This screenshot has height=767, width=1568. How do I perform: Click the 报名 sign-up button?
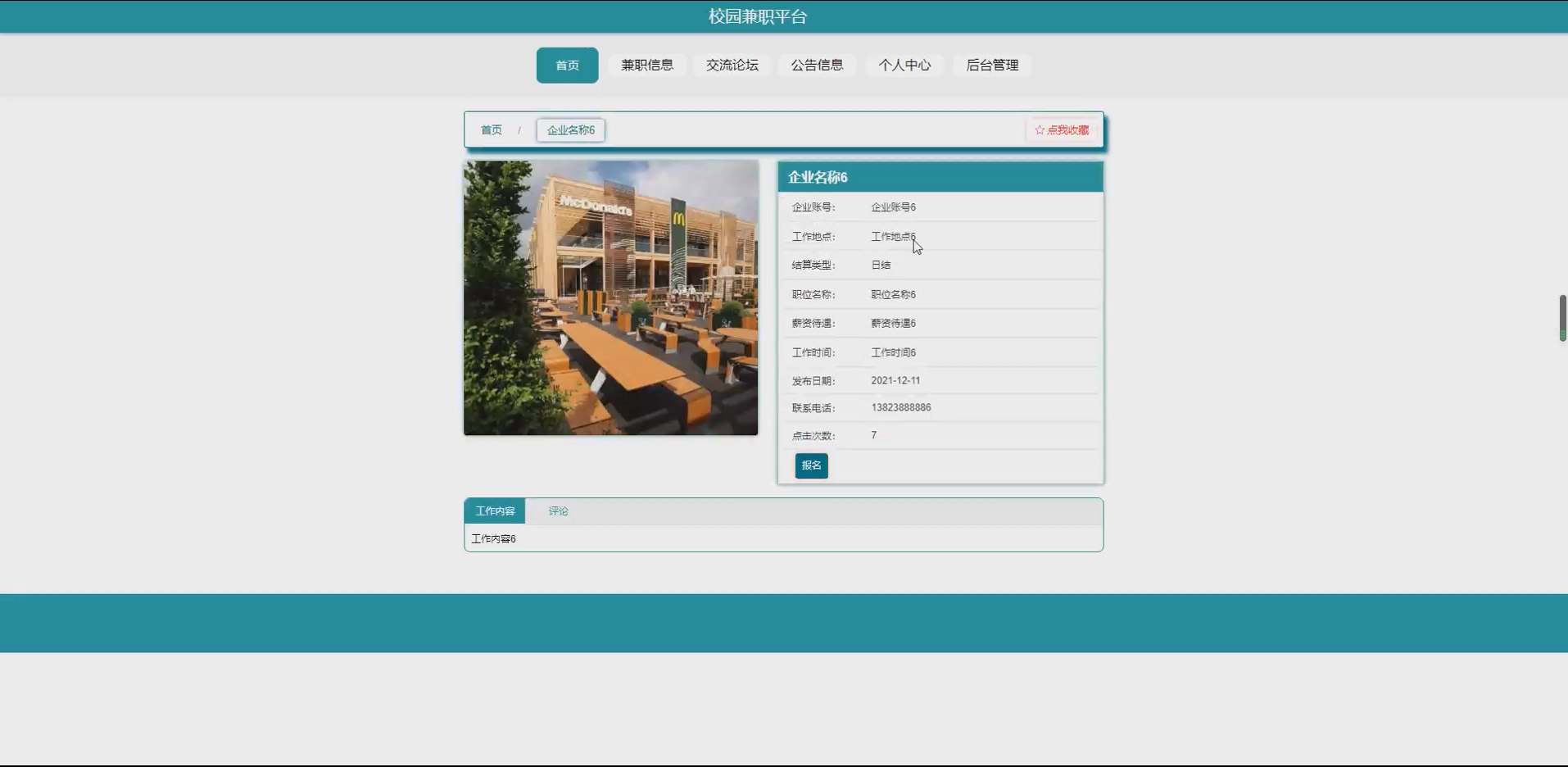(x=811, y=465)
